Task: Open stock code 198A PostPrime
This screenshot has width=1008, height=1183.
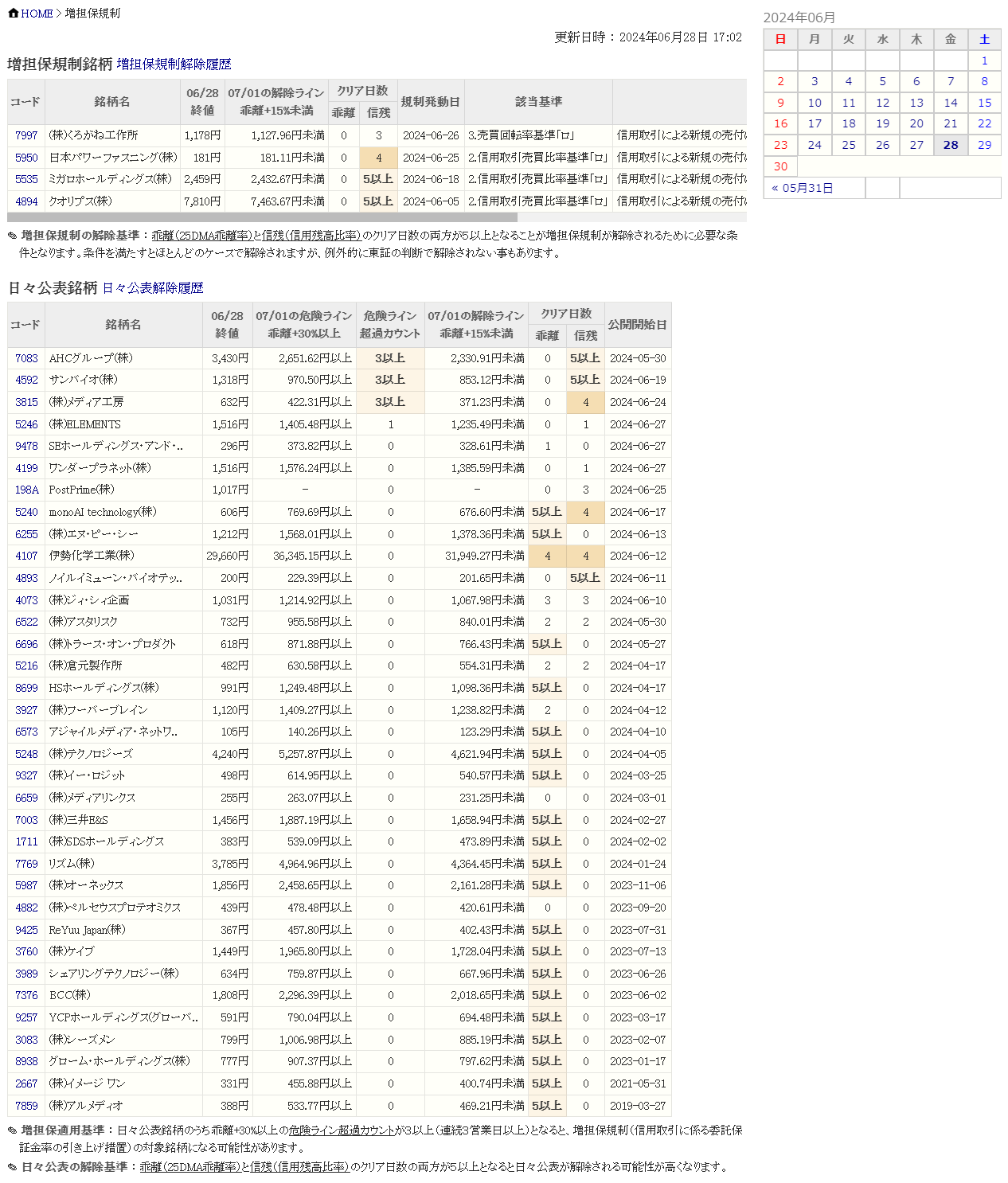Action: click(x=26, y=490)
